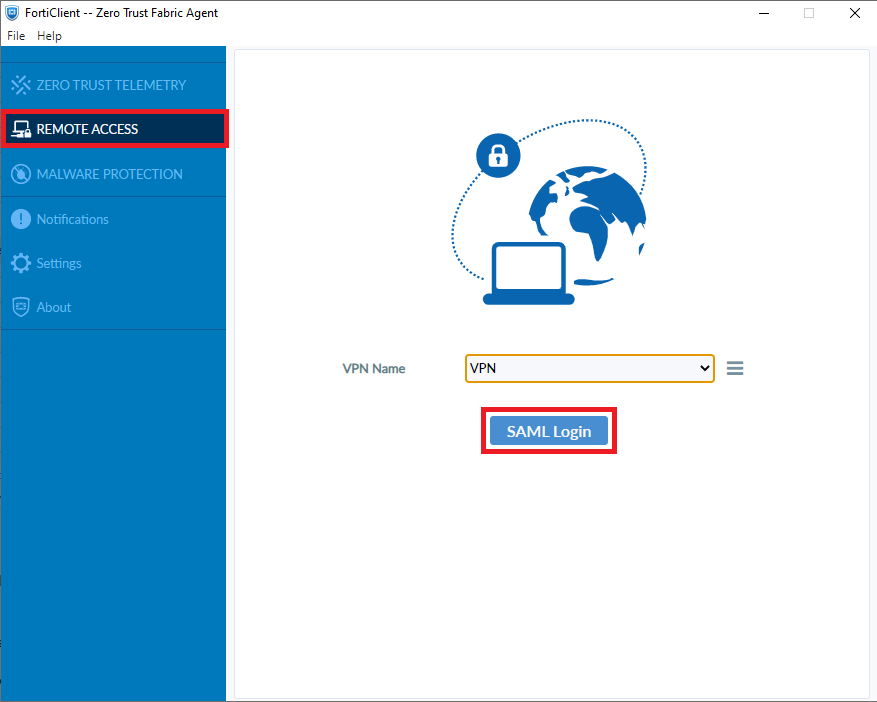Screen dimensions: 877x702
Task: Open the Malware Protection section
Action: click(113, 174)
